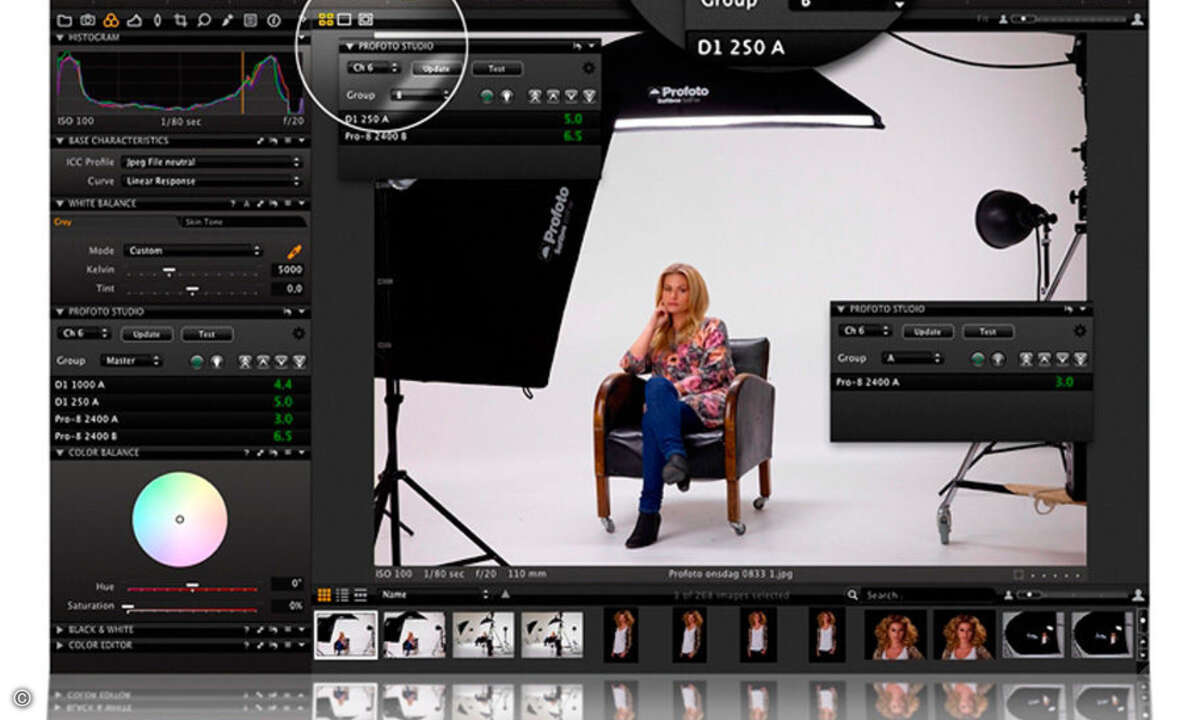Open the Metadata tool tab
This screenshot has height=720, width=1200.
[249, 19]
